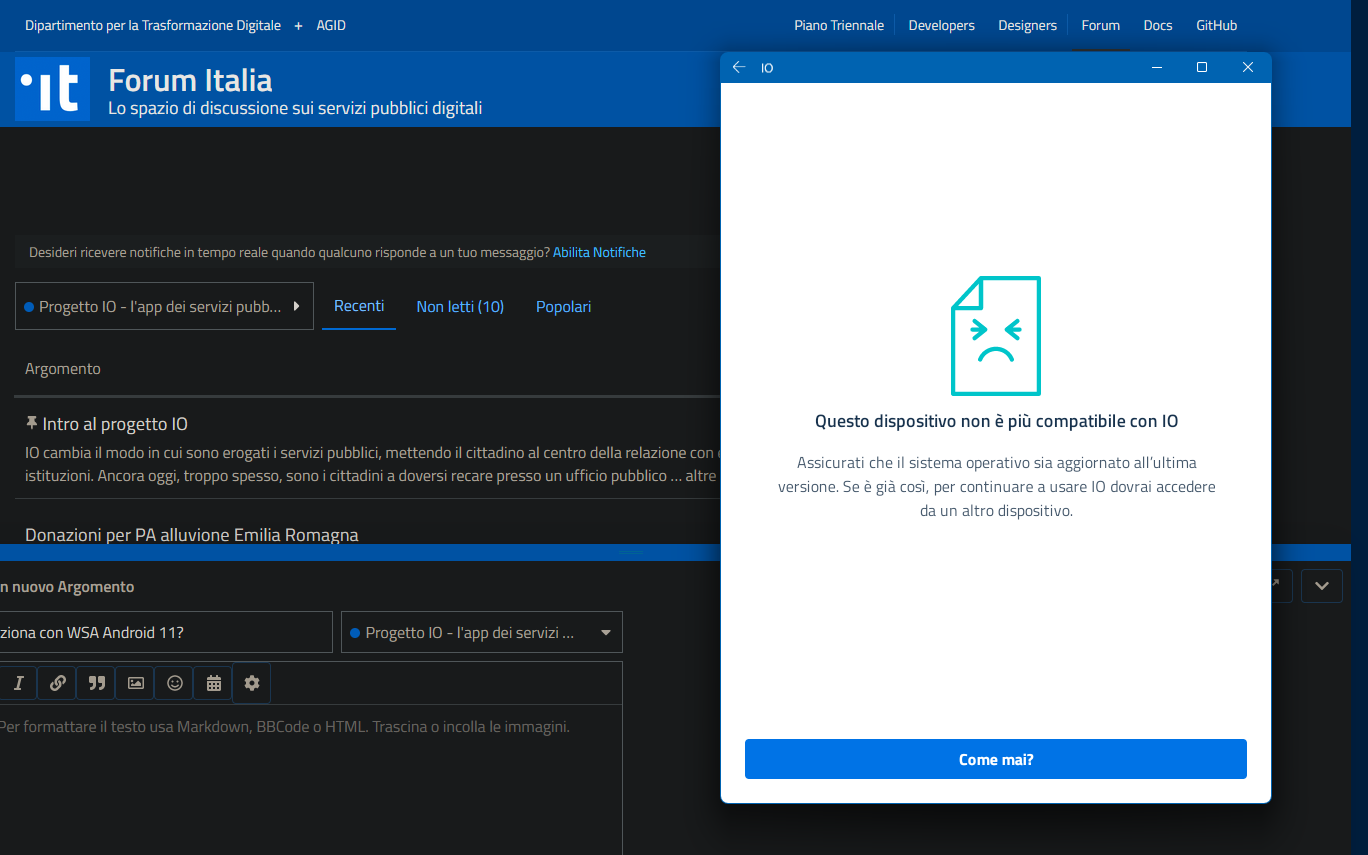This screenshot has height=855, width=1368.
Task: Click the back arrow in the IO window
Action: [739, 67]
